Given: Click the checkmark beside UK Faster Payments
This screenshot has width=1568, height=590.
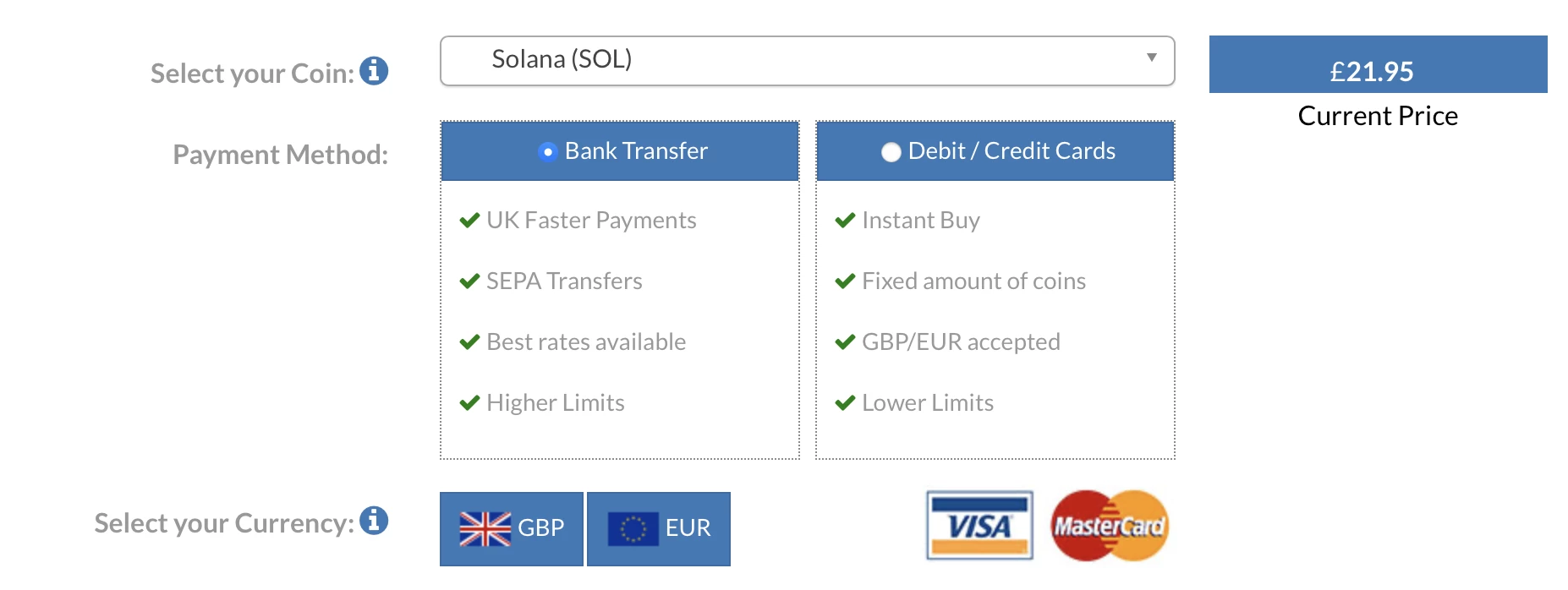Looking at the screenshot, I should pyautogui.click(x=470, y=219).
